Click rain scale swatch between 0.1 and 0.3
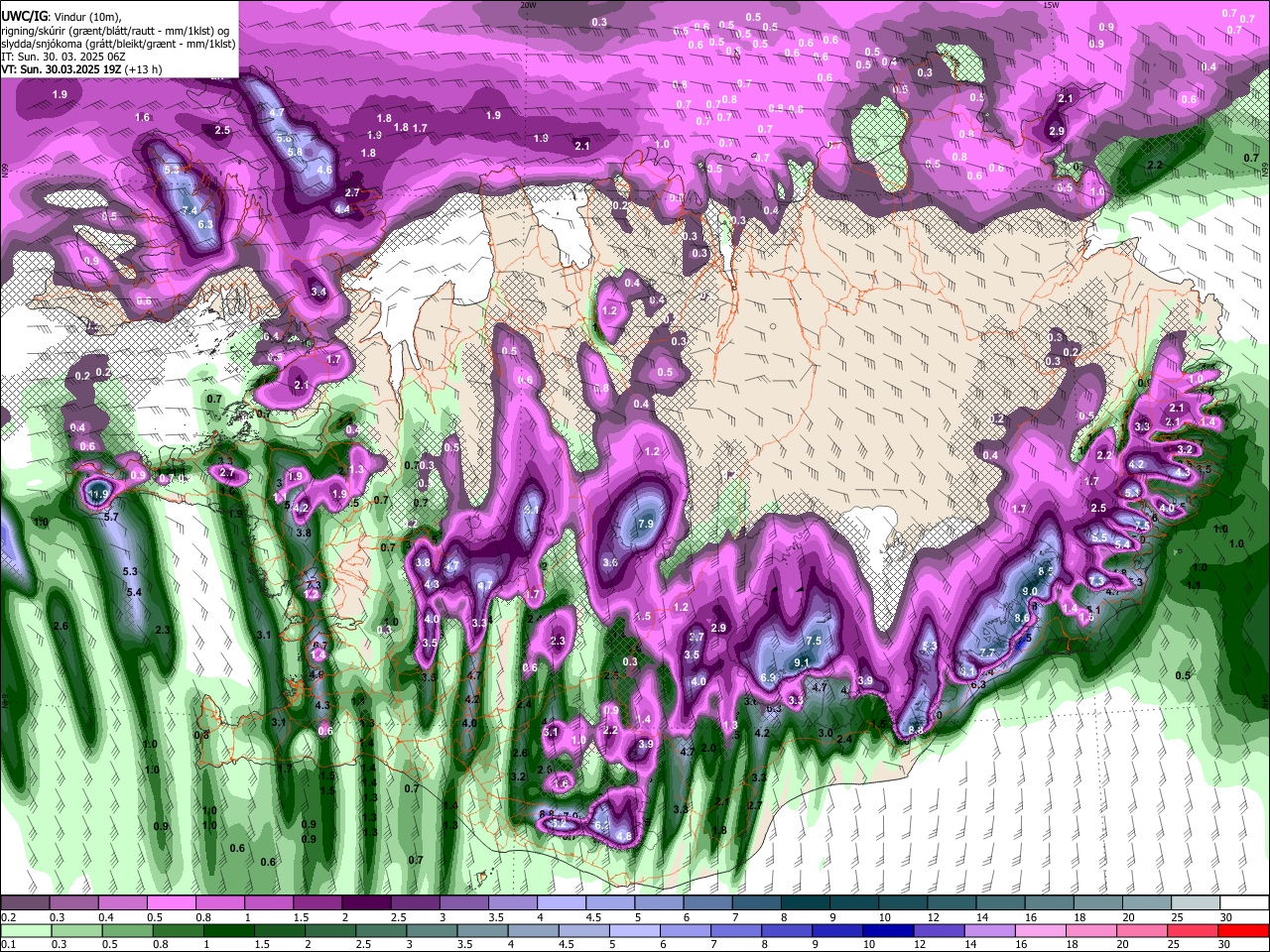 [25, 930]
